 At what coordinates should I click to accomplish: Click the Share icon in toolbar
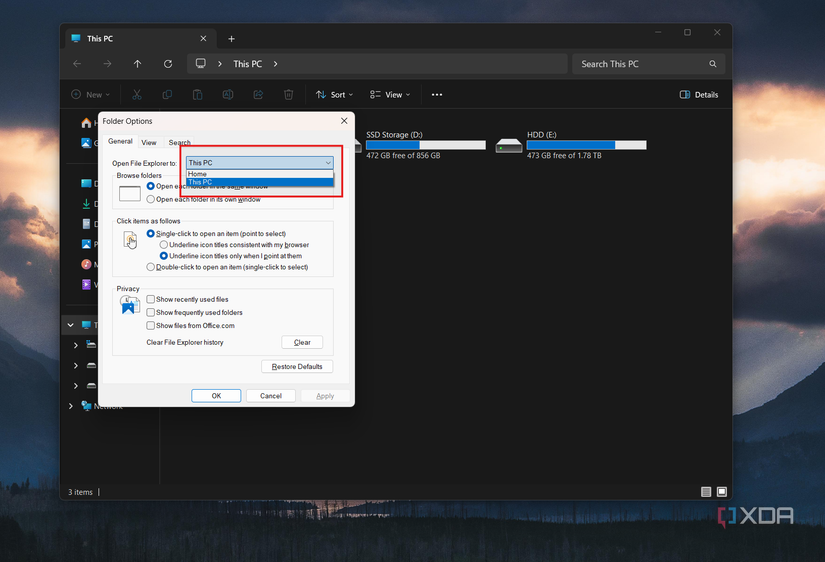click(258, 95)
